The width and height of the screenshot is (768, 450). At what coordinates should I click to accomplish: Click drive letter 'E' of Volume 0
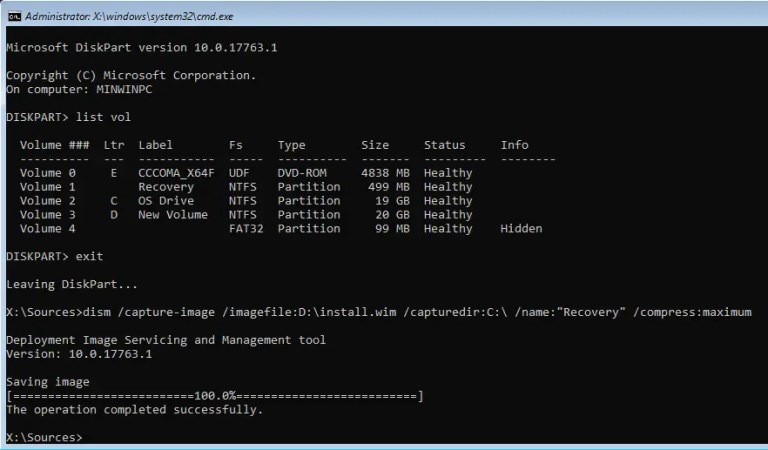(x=114, y=173)
